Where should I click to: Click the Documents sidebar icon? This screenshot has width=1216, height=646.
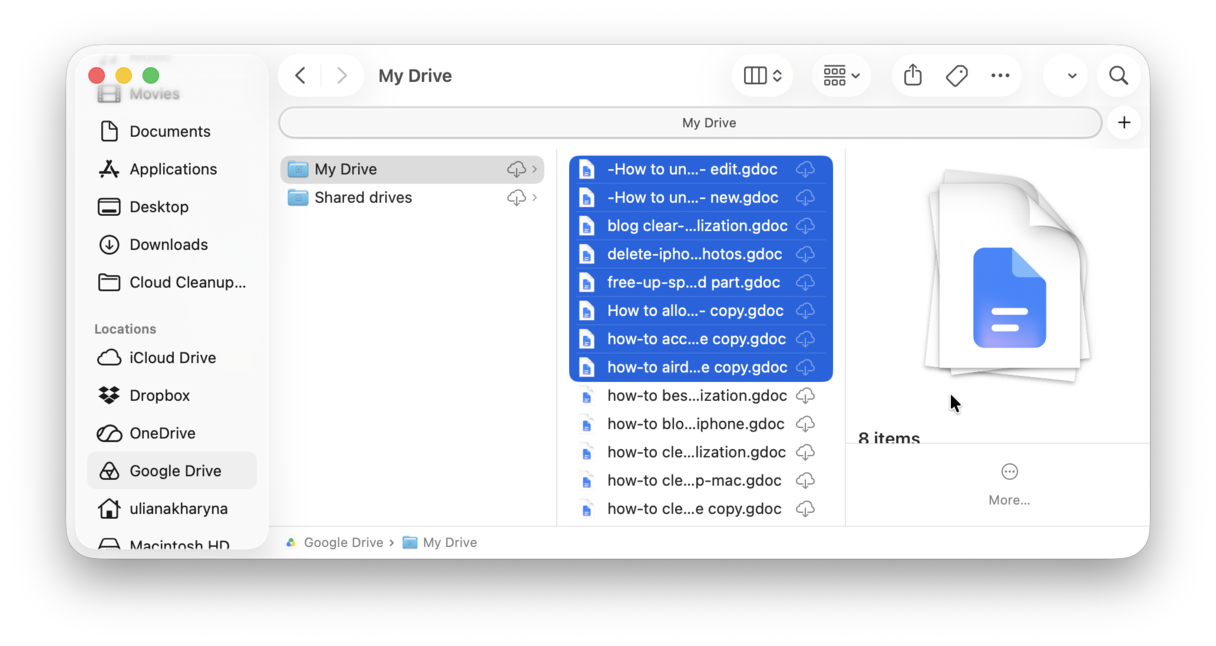[109, 131]
